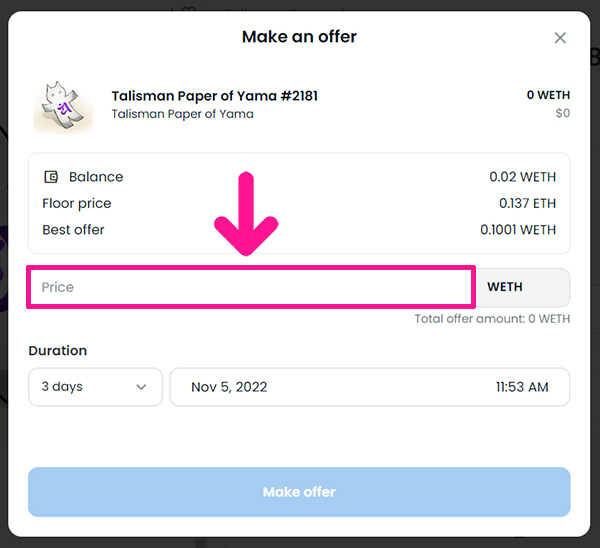Close the Make an offer dialog
The width and height of the screenshot is (600, 548).
[x=560, y=38]
